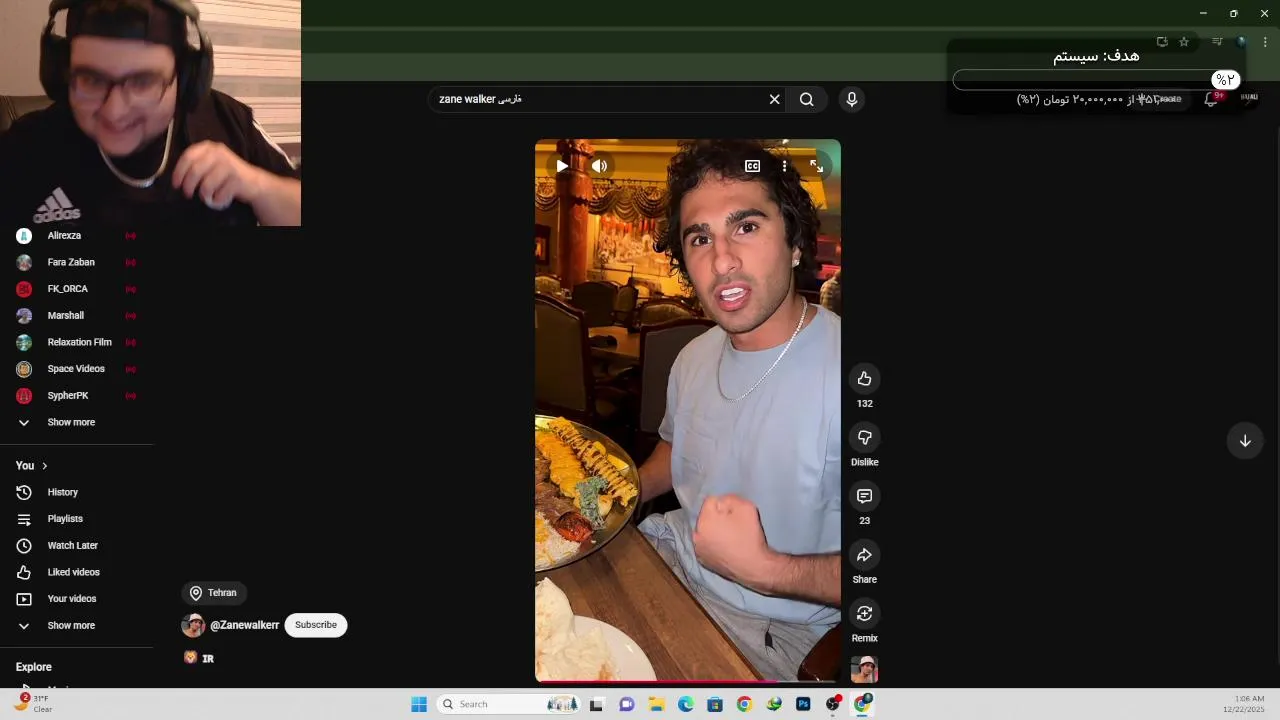Click the Tehran location chip
The height and width of the screenshot is (720, 1280).
213,593
